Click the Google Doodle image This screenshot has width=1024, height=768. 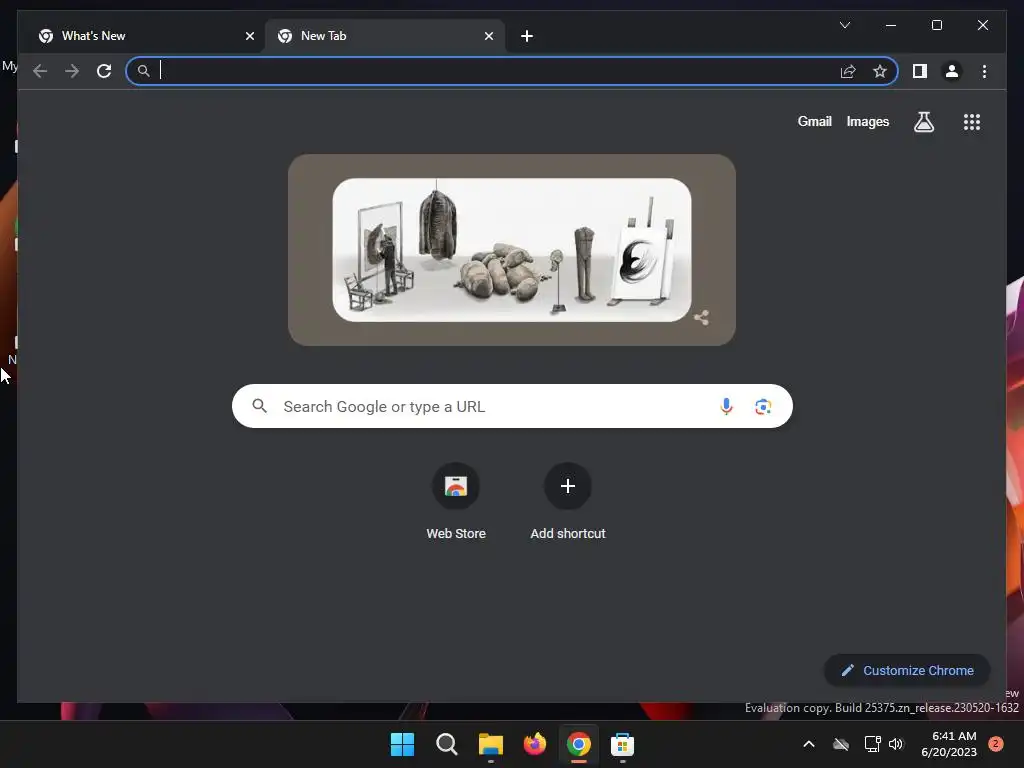(x=512, y=249)
